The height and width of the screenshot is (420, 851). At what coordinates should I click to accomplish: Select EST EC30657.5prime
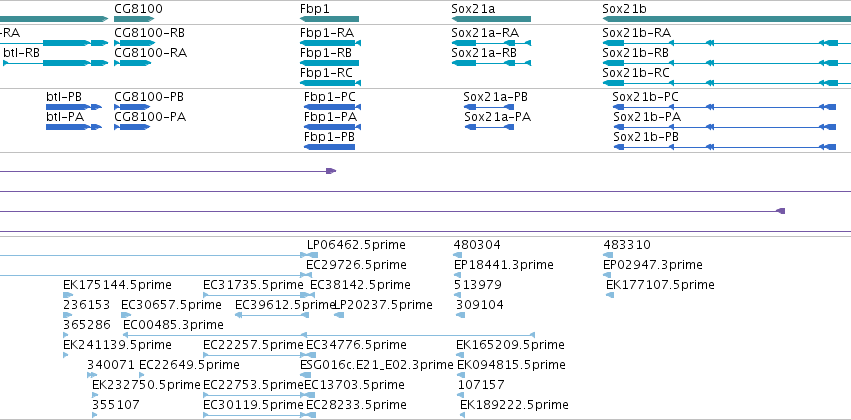pos(171,306)
